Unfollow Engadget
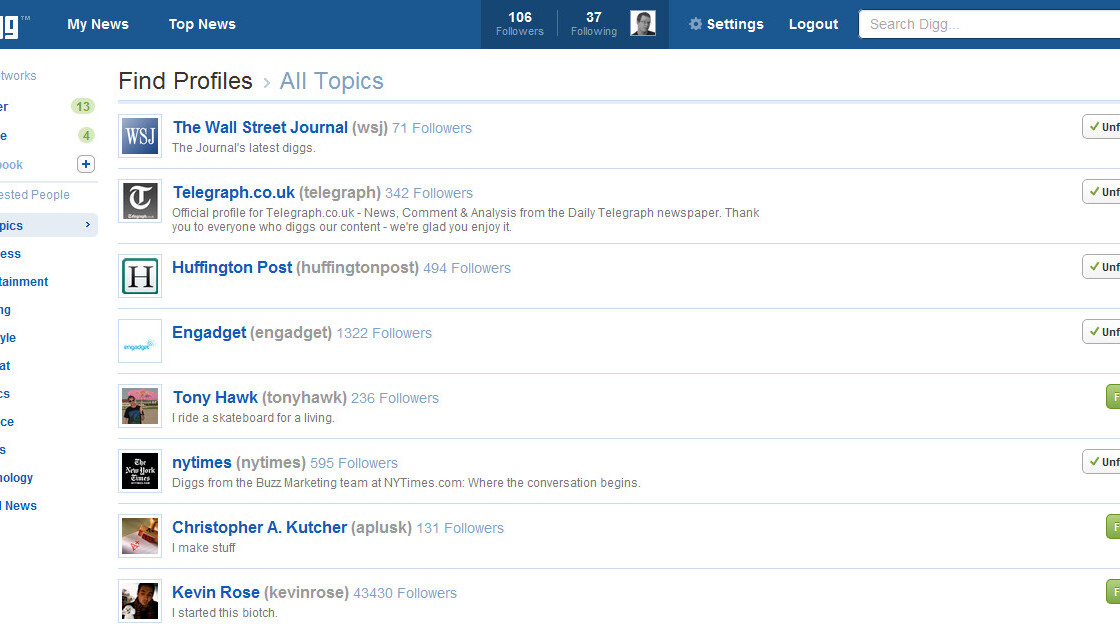This screenshot has height=630, width=1120. pyautogui.click(x=1101, y=331)
